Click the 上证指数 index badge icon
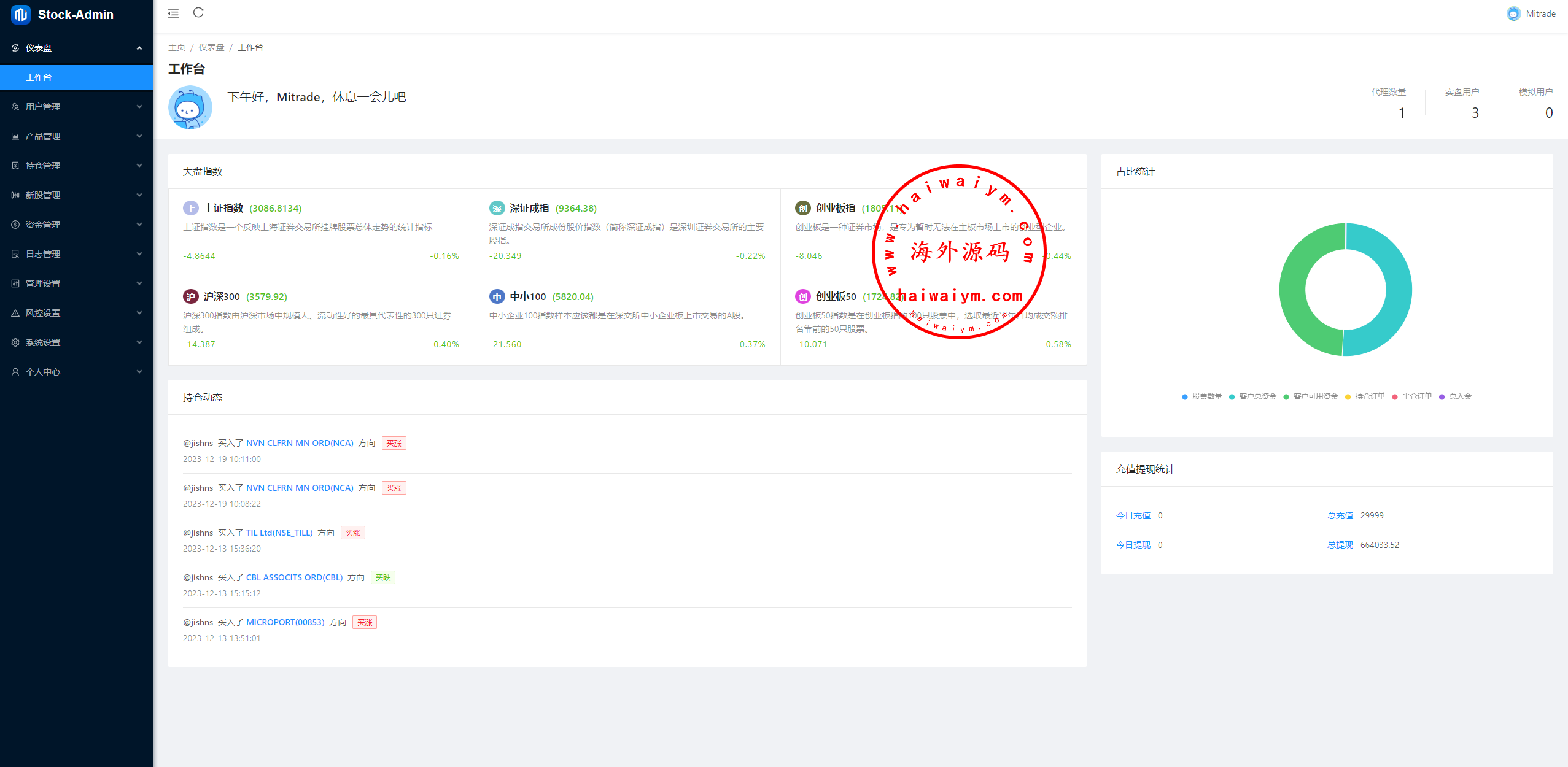The width and height of the screenshot is (1568, 767). tap(190, 209)
